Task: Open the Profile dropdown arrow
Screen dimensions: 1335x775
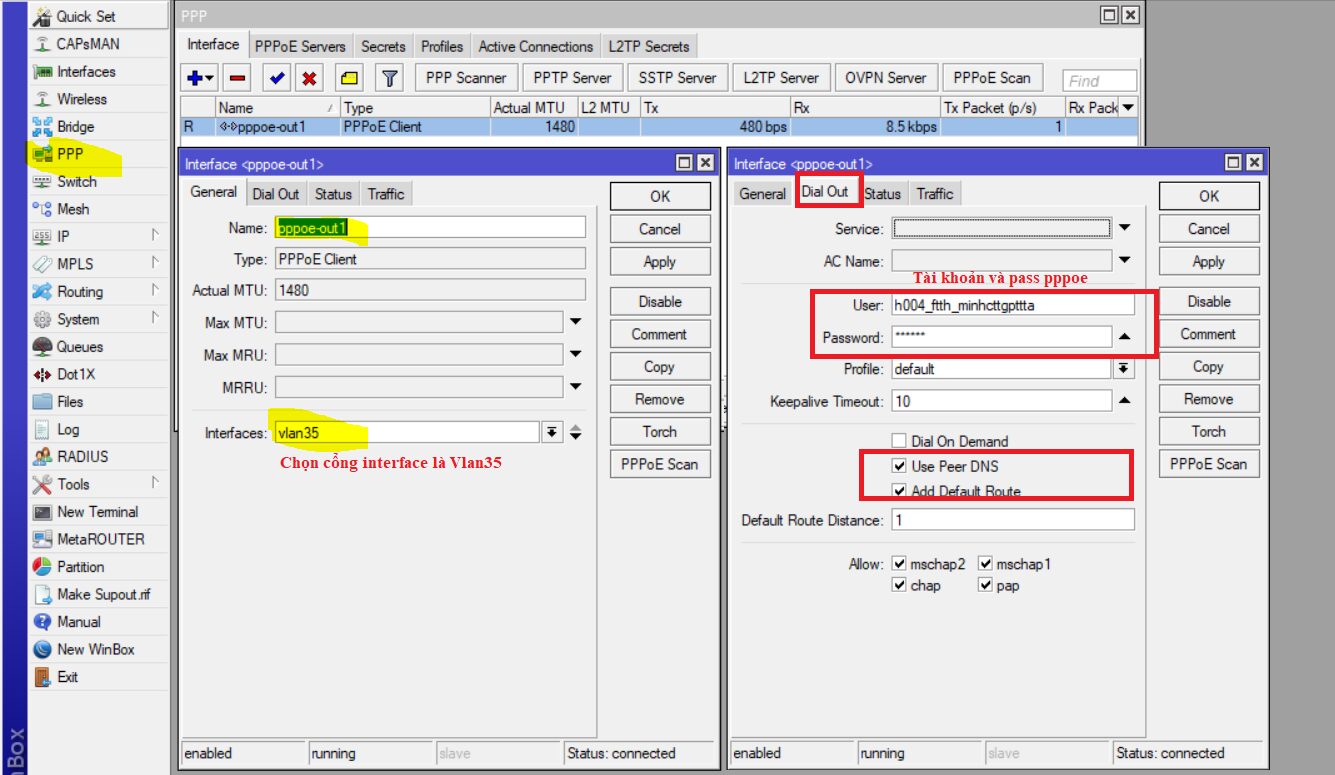Action: coord(1124,369)
